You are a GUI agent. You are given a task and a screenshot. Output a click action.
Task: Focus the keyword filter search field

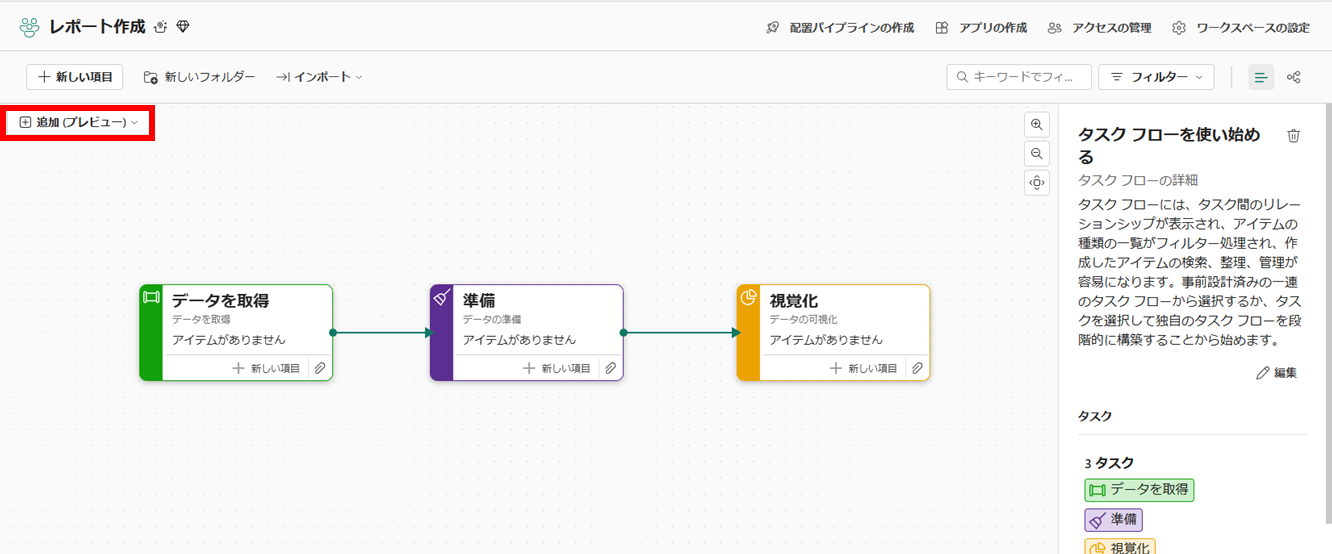point(1019,77)
